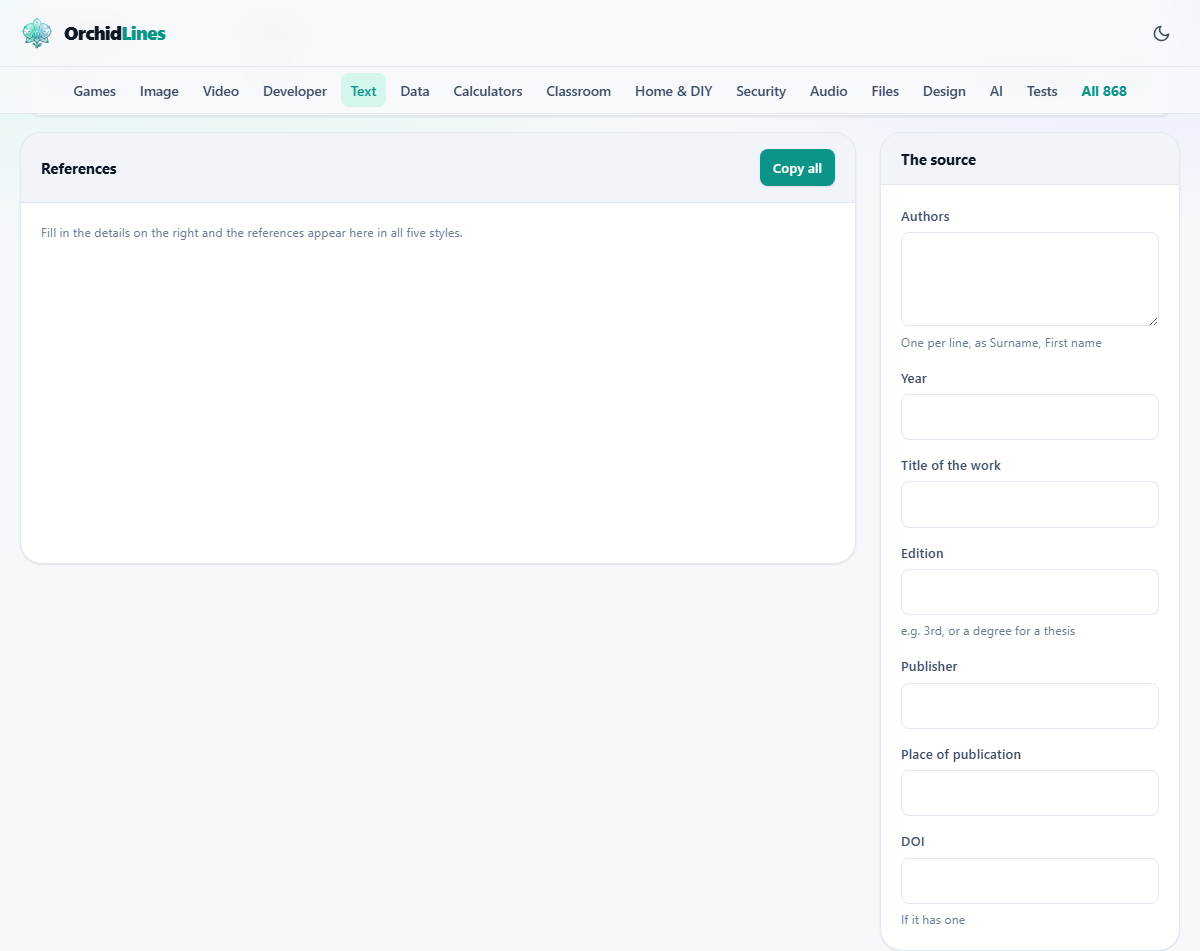Screen dimensions: 1200x951
Task: Open the Image category
Action: (159, 91)
